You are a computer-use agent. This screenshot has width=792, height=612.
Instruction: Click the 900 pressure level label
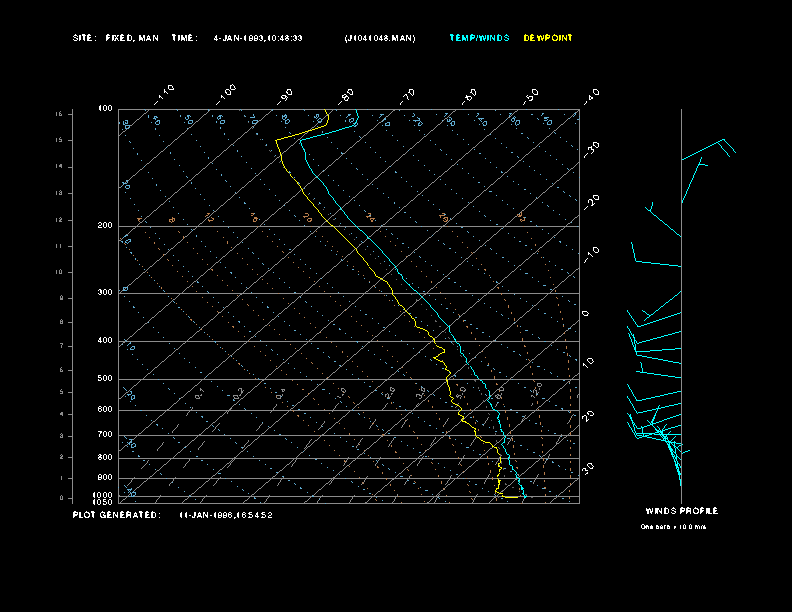coord(105,477)
